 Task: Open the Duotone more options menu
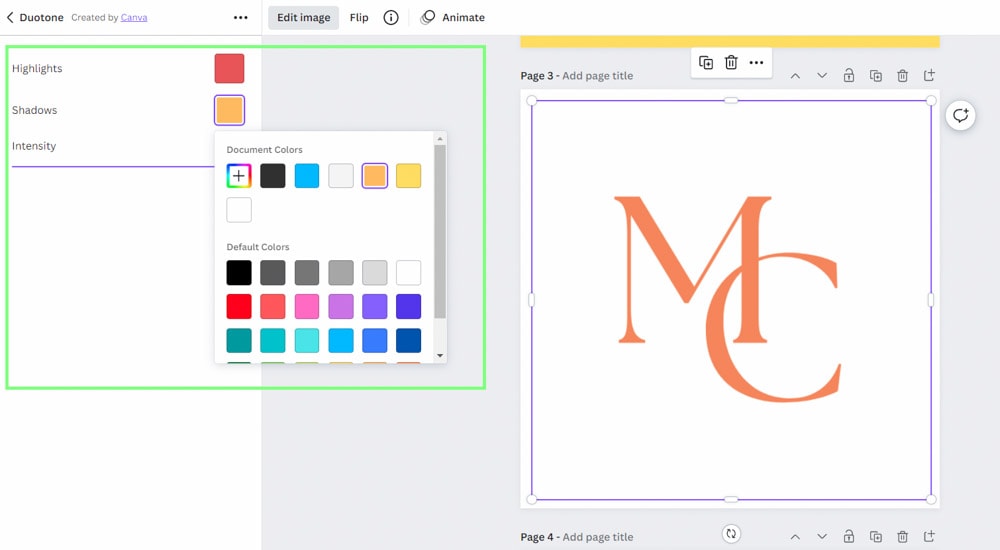tap(240, 18)
